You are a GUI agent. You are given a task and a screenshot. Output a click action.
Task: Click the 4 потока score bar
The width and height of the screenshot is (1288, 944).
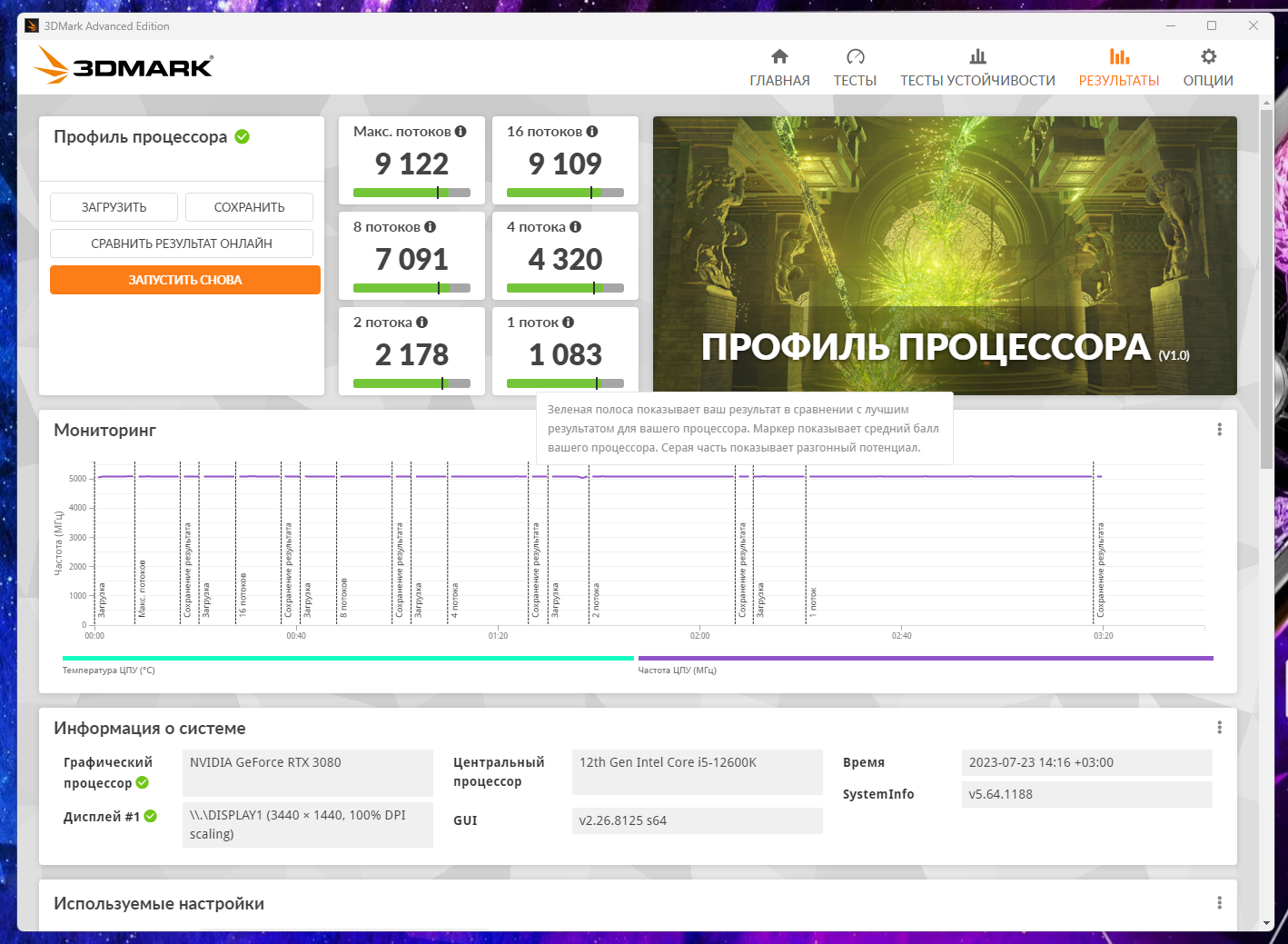pyautogui.click(x=565, y=288)
